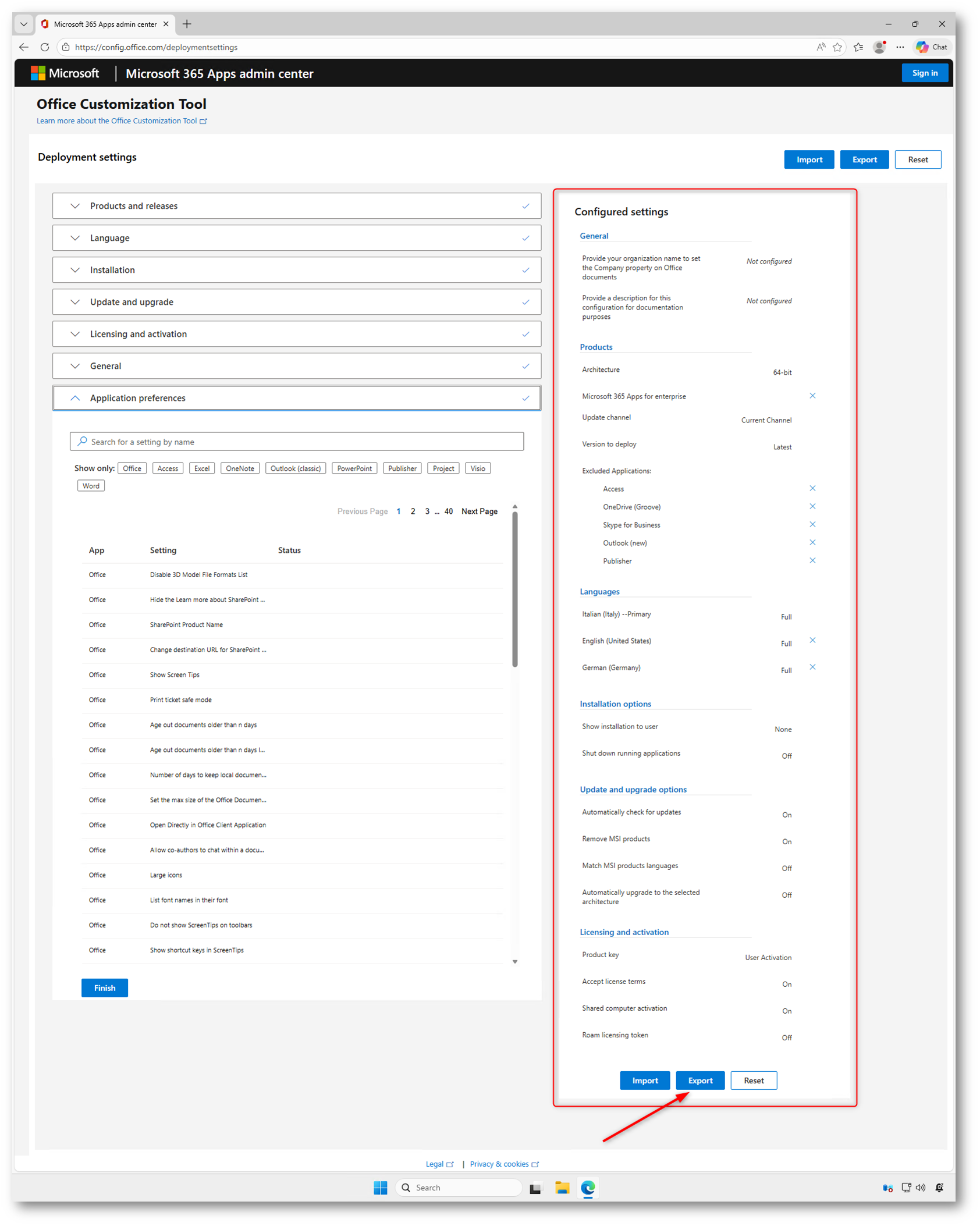
Task: Toggle the PowerPoint show-only filter
Action: click(x=354, y=468)
